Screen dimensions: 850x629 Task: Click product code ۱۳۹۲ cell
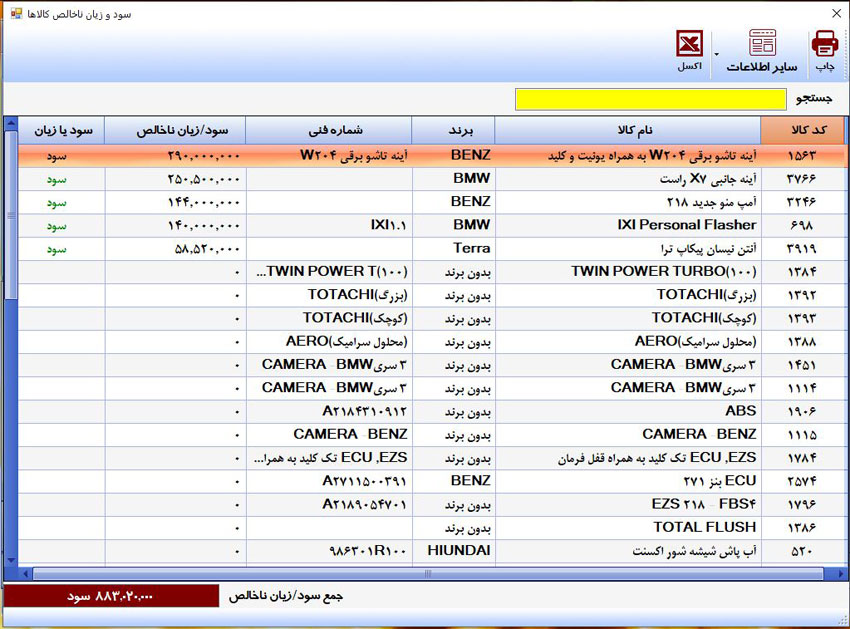coord(802,296)
